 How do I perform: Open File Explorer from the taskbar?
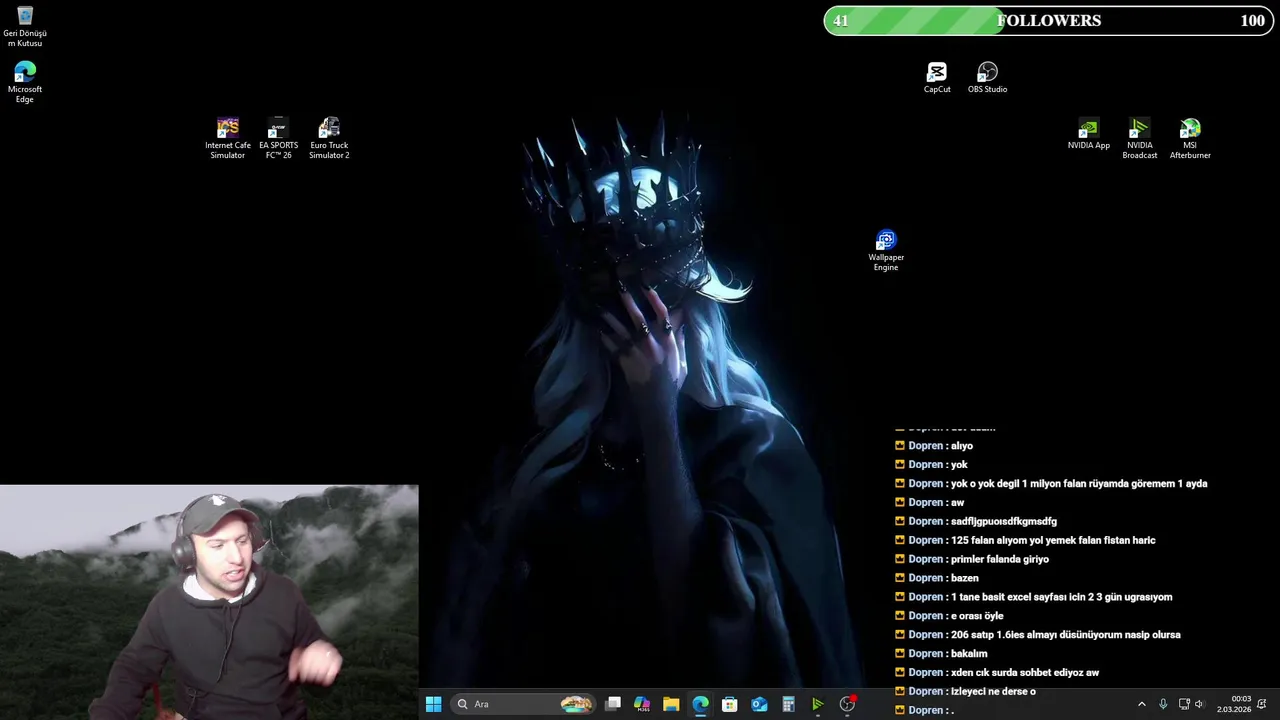(671, 704)
